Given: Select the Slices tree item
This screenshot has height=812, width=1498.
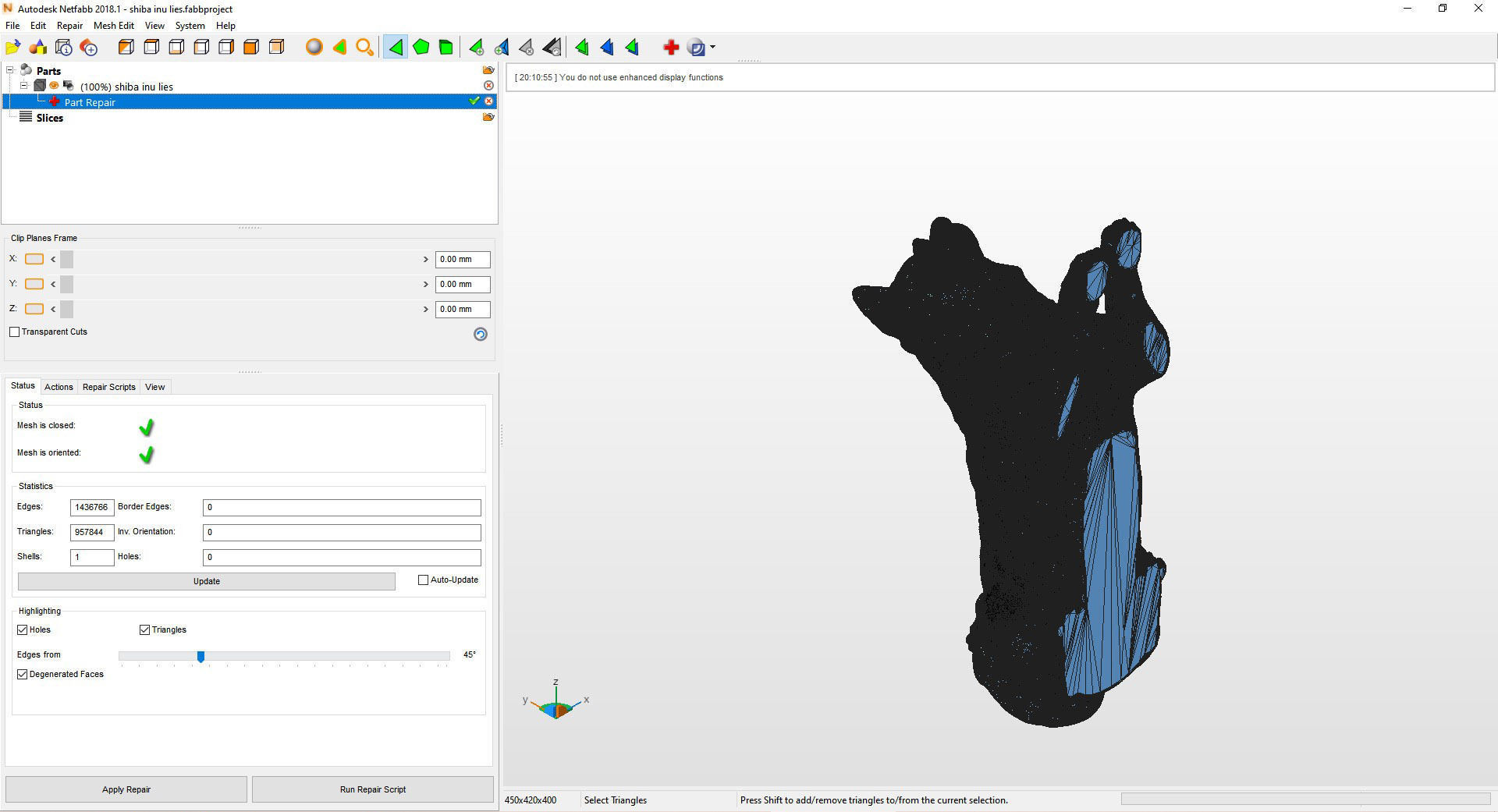Looking at the screenshot, I should click(49, 118).
